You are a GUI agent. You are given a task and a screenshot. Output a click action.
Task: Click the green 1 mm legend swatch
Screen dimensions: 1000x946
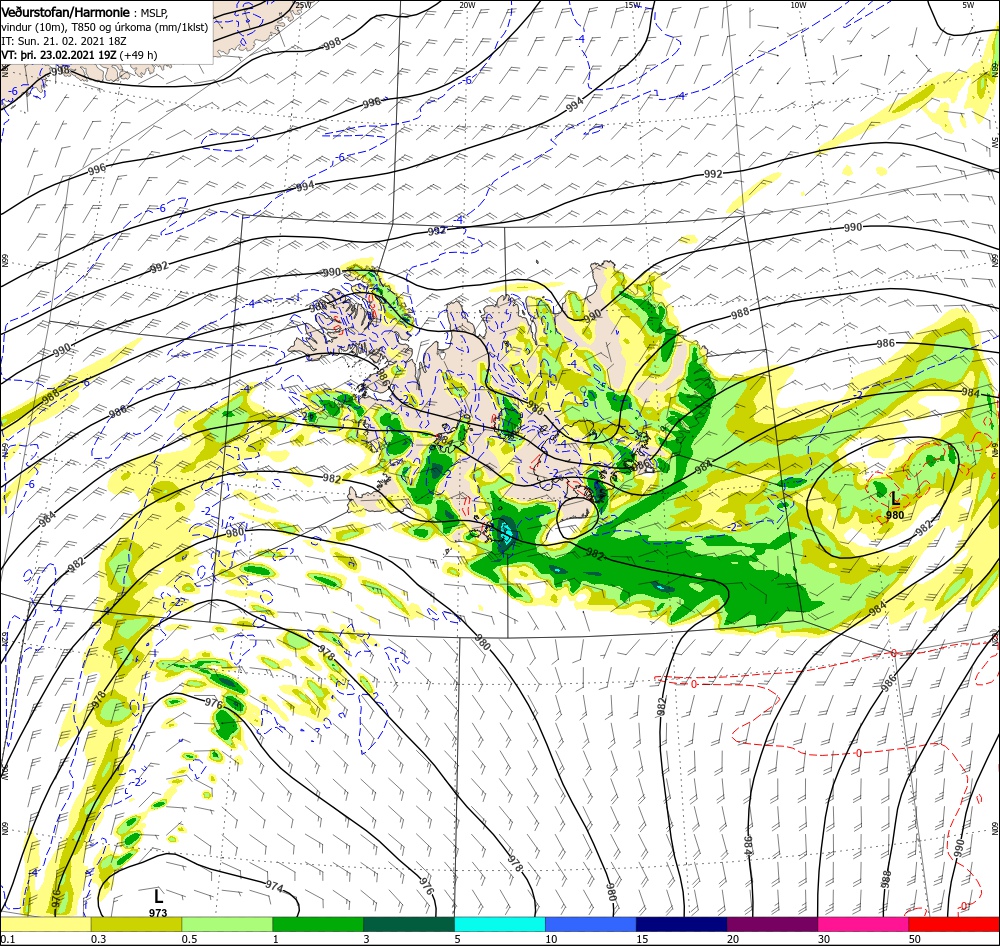[x=318, y=924]
